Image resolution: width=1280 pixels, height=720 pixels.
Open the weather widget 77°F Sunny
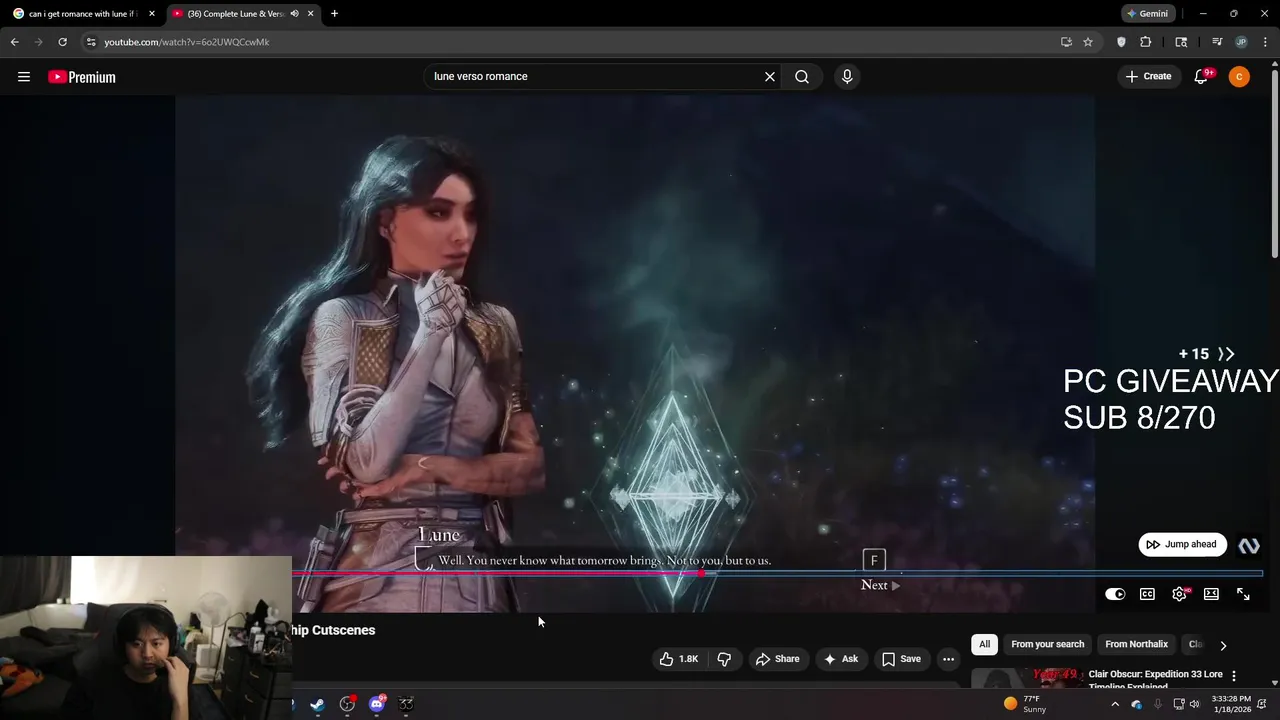click(x=1027, y=704)
